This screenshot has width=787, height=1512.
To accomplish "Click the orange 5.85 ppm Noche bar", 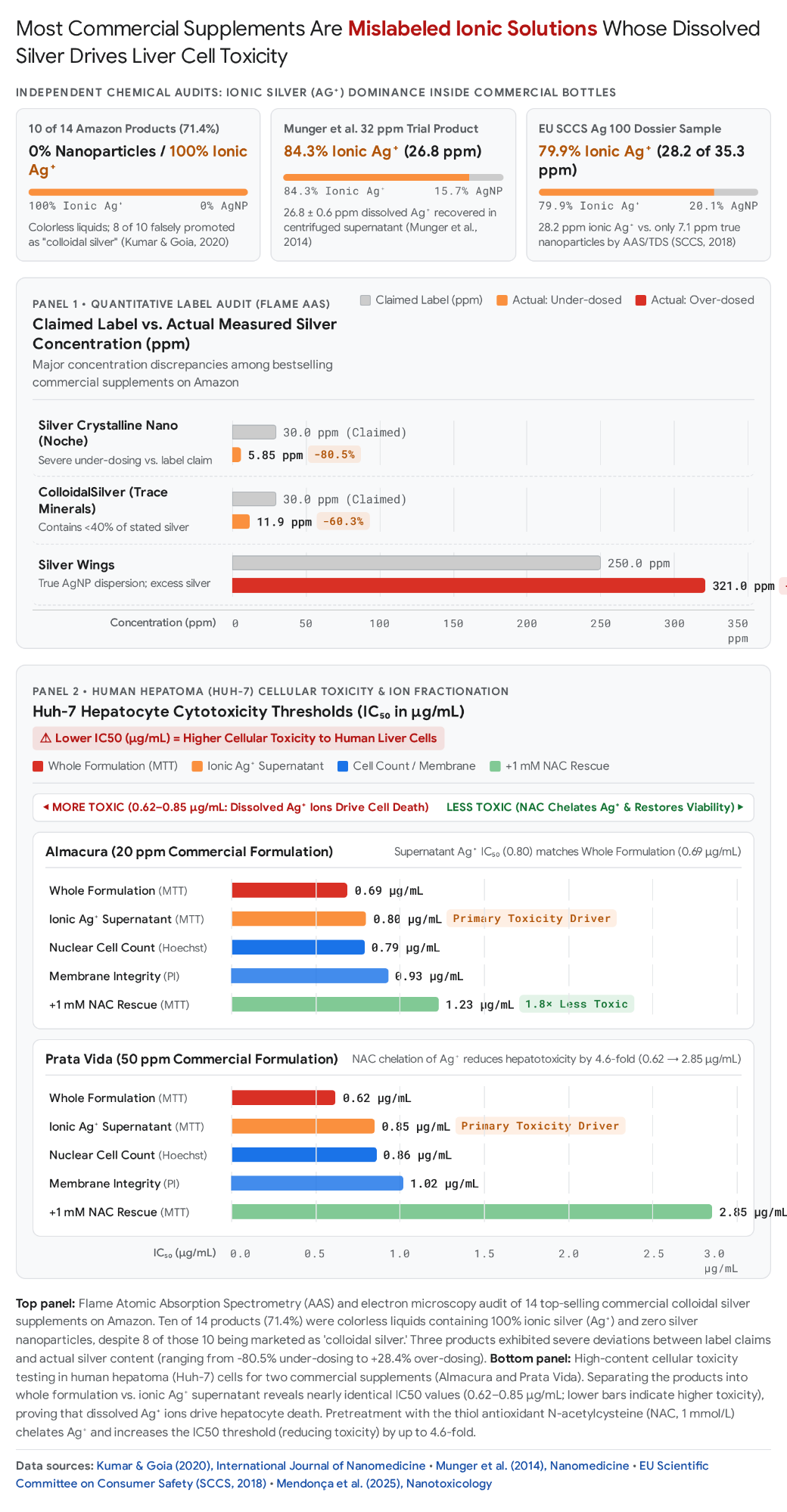I will (237, 455).
